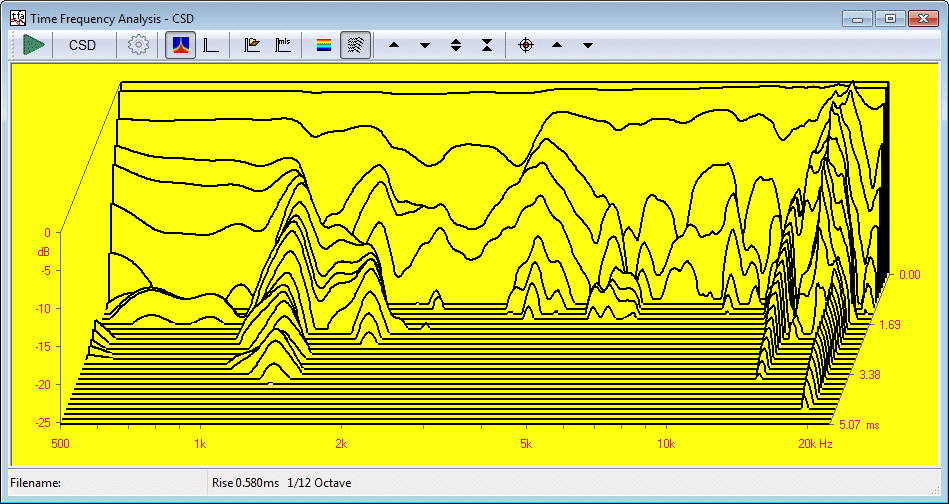Click the -10 dB axis label

click(45, 308)
